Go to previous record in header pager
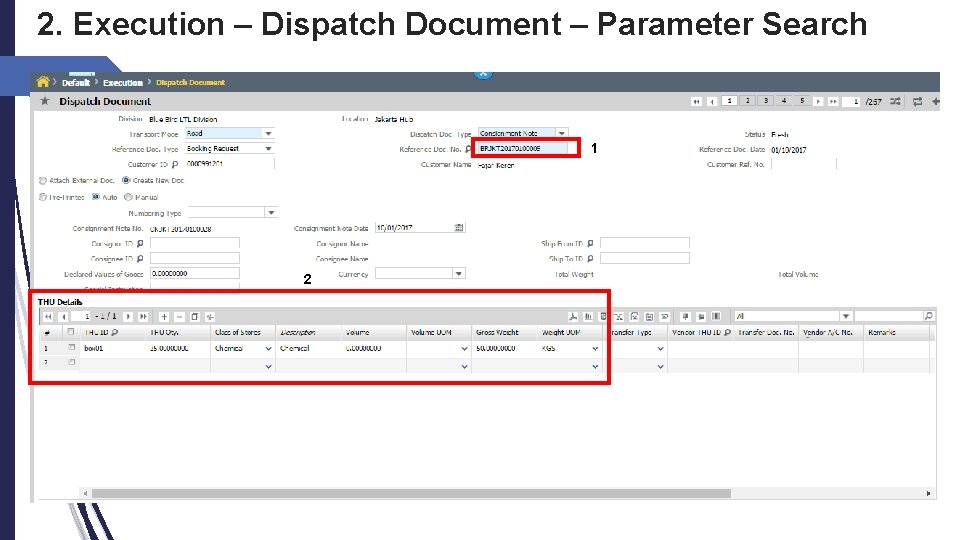The width and height of the screenshot is (960, 540). [711, 102]
